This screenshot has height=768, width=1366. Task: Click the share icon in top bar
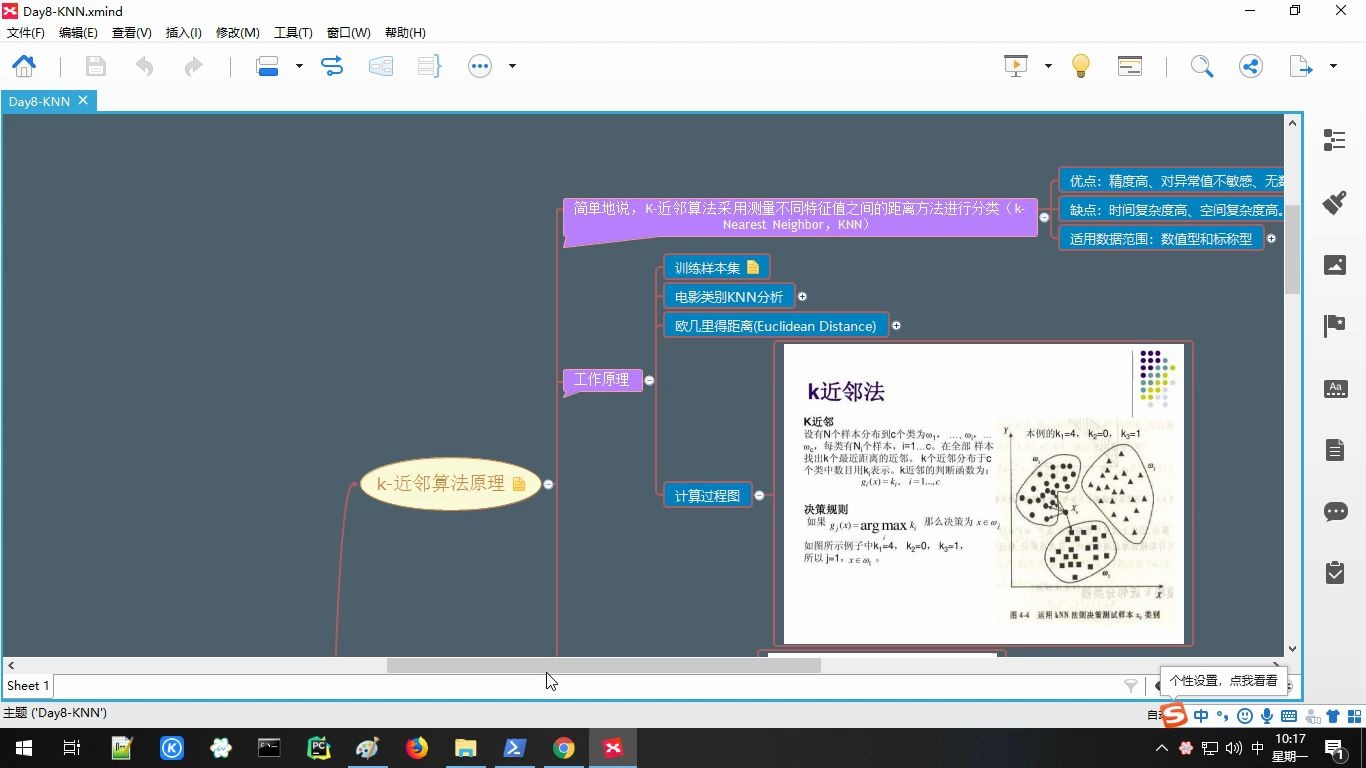(1250, 65)
